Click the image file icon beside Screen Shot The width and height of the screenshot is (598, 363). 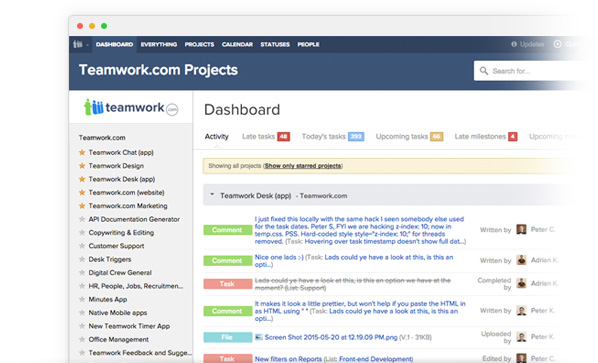[x=259, y=337]
